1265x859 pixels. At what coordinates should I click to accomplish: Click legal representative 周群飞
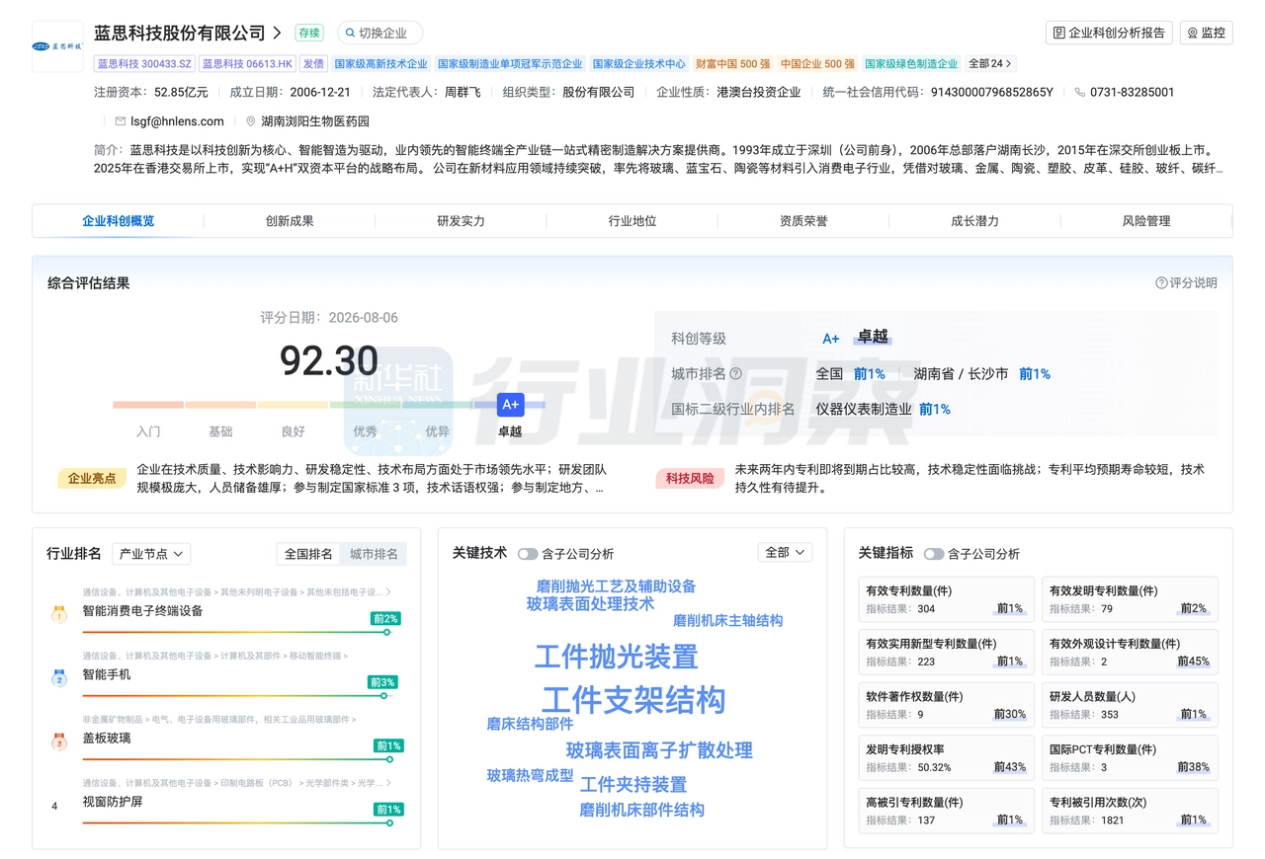(463, 92)
